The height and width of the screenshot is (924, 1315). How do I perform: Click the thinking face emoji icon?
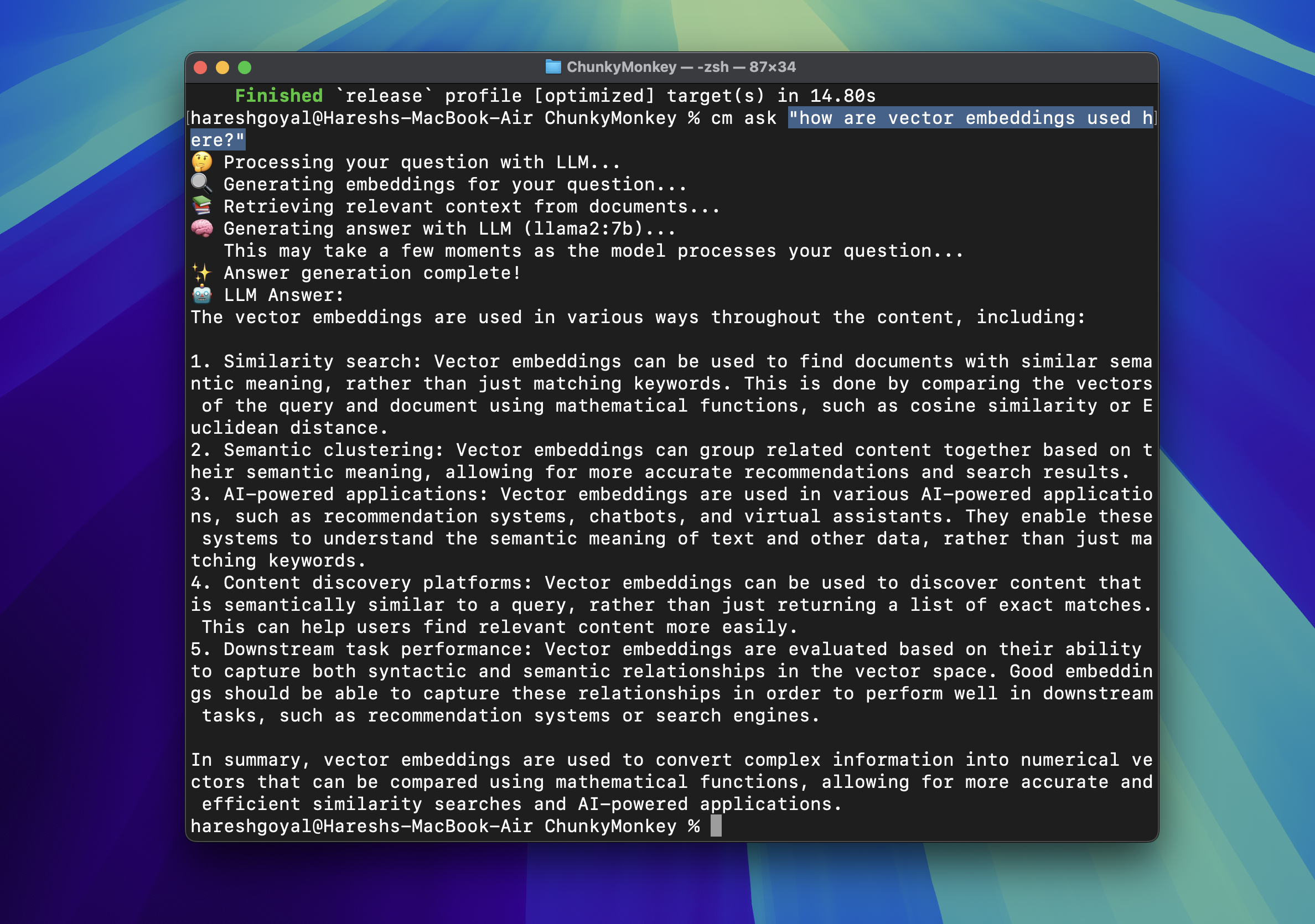pos(201,162)
